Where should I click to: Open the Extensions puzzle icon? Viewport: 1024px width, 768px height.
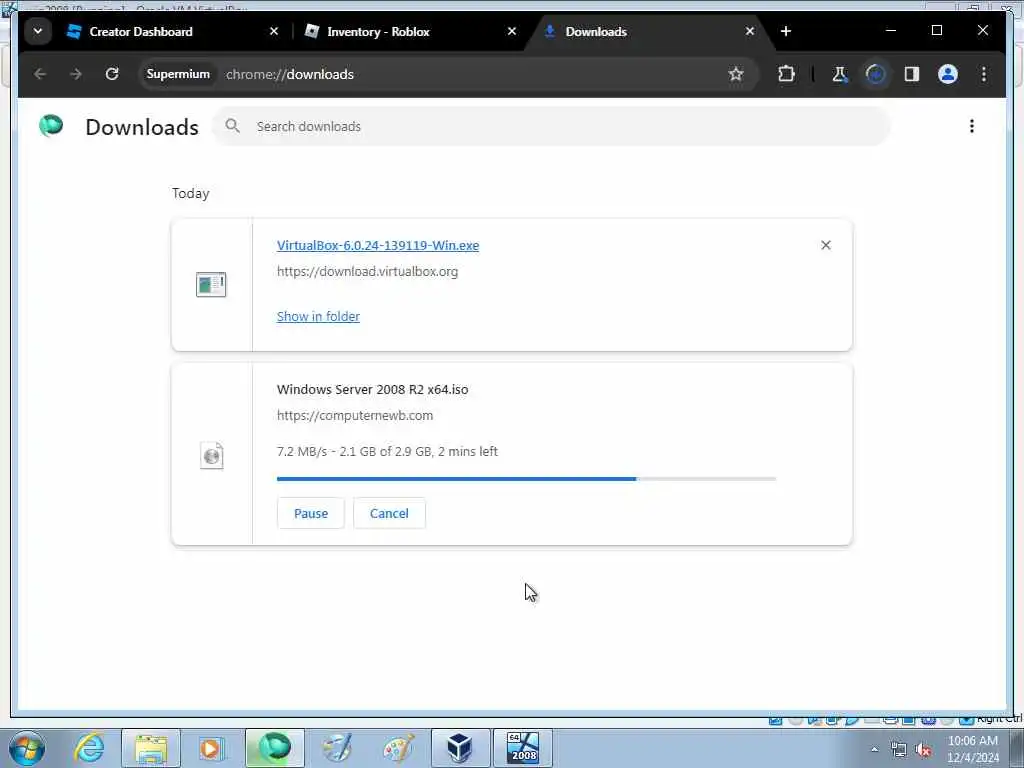(786, 74)
